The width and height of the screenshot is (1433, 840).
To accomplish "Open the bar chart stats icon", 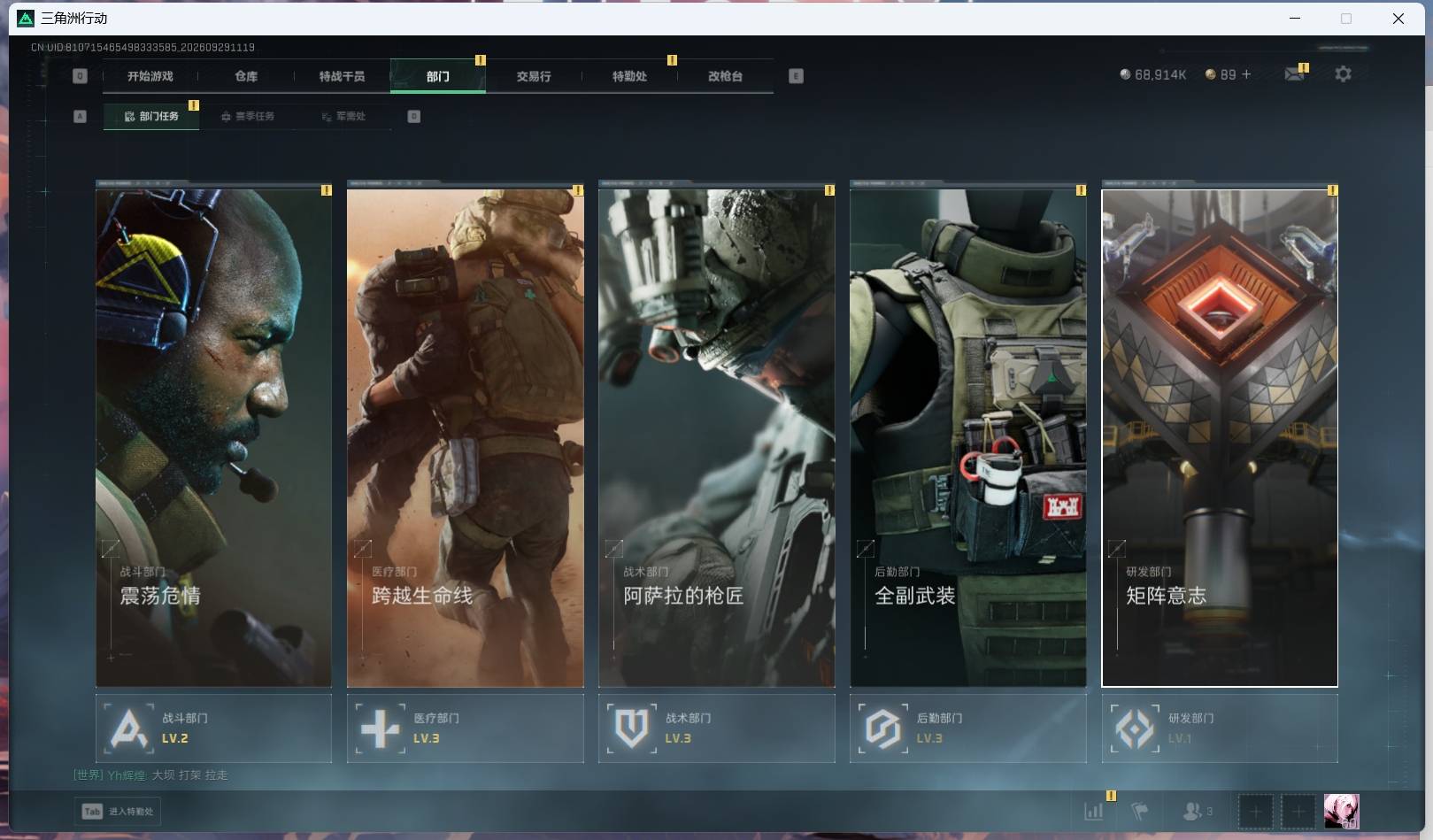I will point(1094,811).
